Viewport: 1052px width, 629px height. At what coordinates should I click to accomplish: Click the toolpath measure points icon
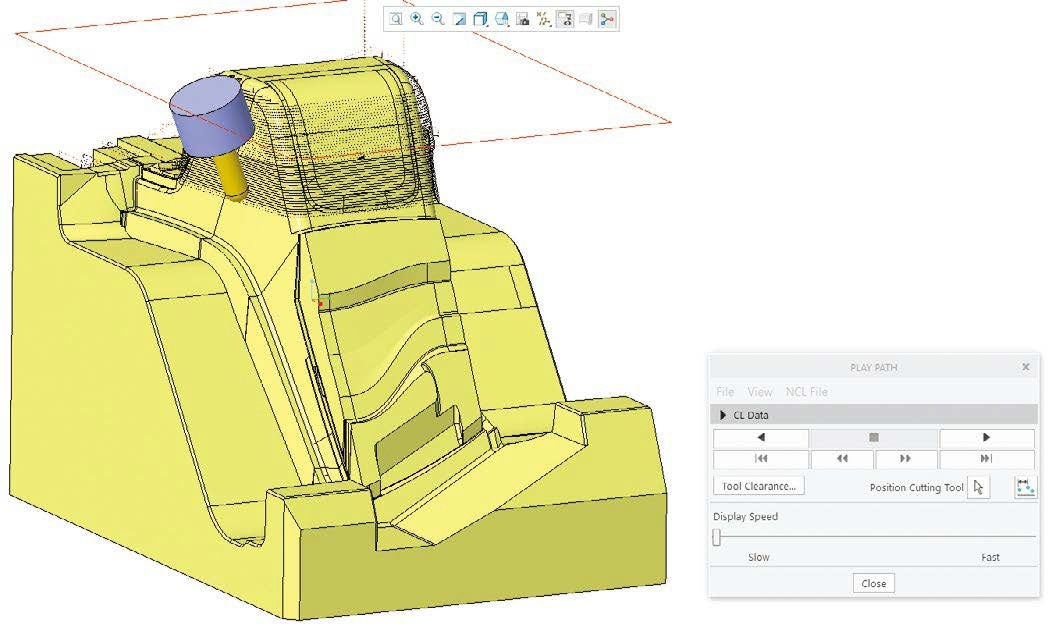pos(1024,488)
